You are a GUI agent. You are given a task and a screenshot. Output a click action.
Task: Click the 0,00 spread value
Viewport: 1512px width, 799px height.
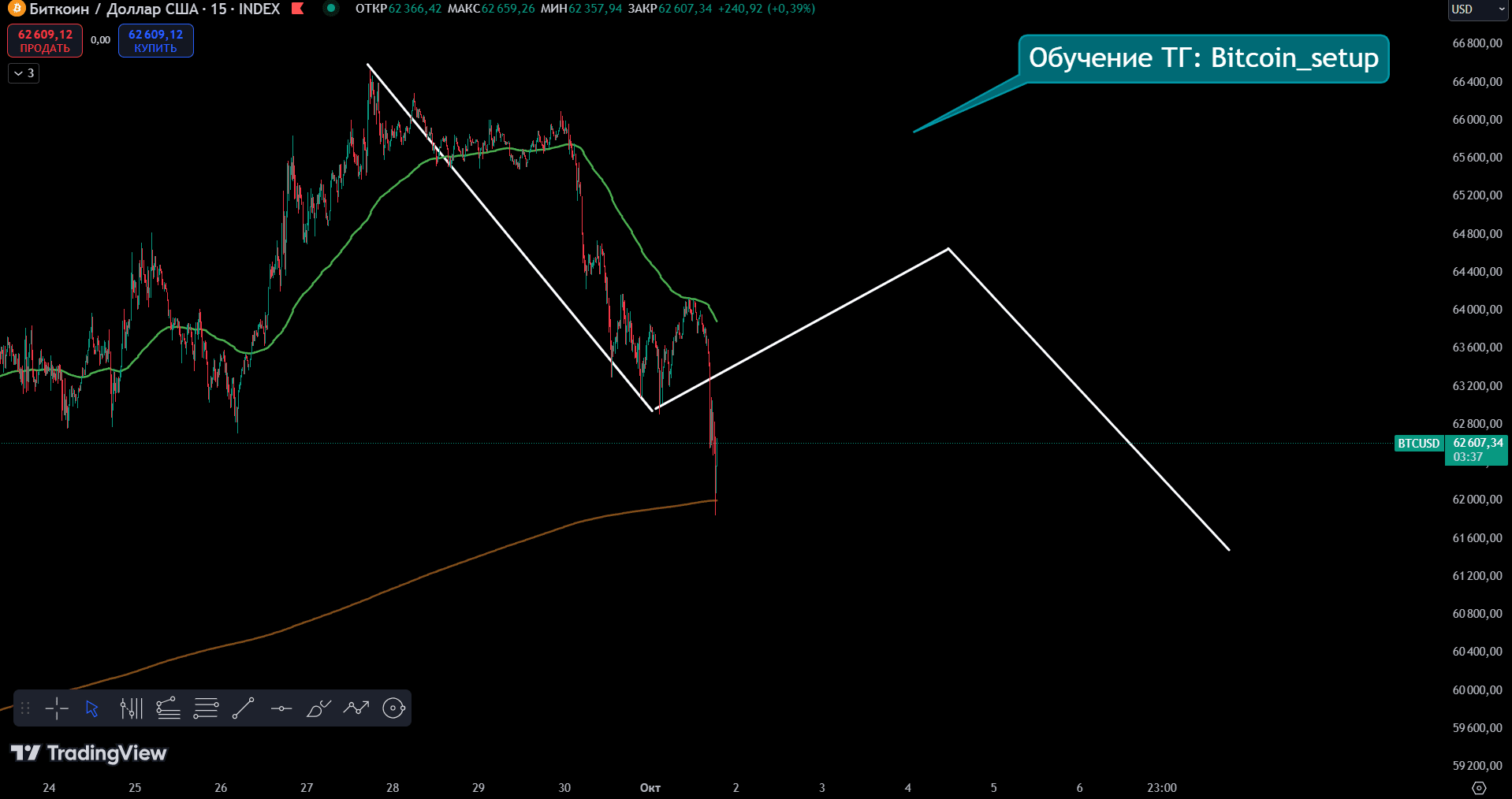click(x=100, y=40)
